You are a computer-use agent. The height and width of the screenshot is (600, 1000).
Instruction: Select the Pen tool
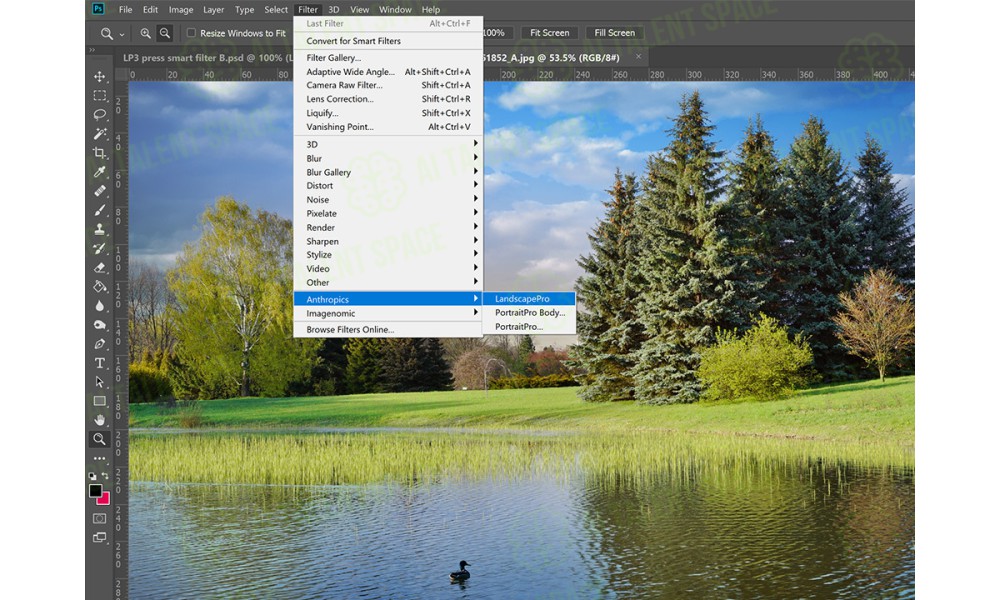point(99,344)
